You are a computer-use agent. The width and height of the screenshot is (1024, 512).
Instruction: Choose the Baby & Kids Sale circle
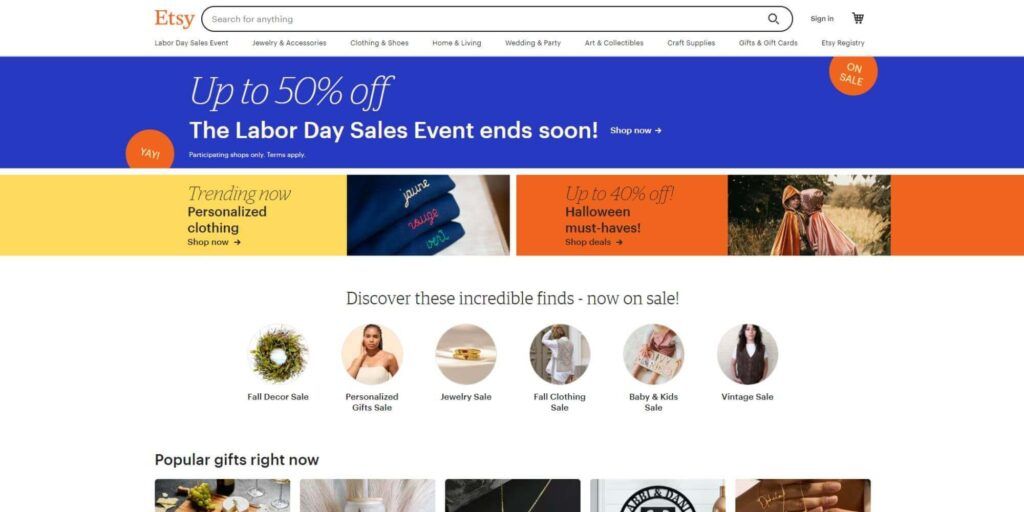click(x=653, y=355)
